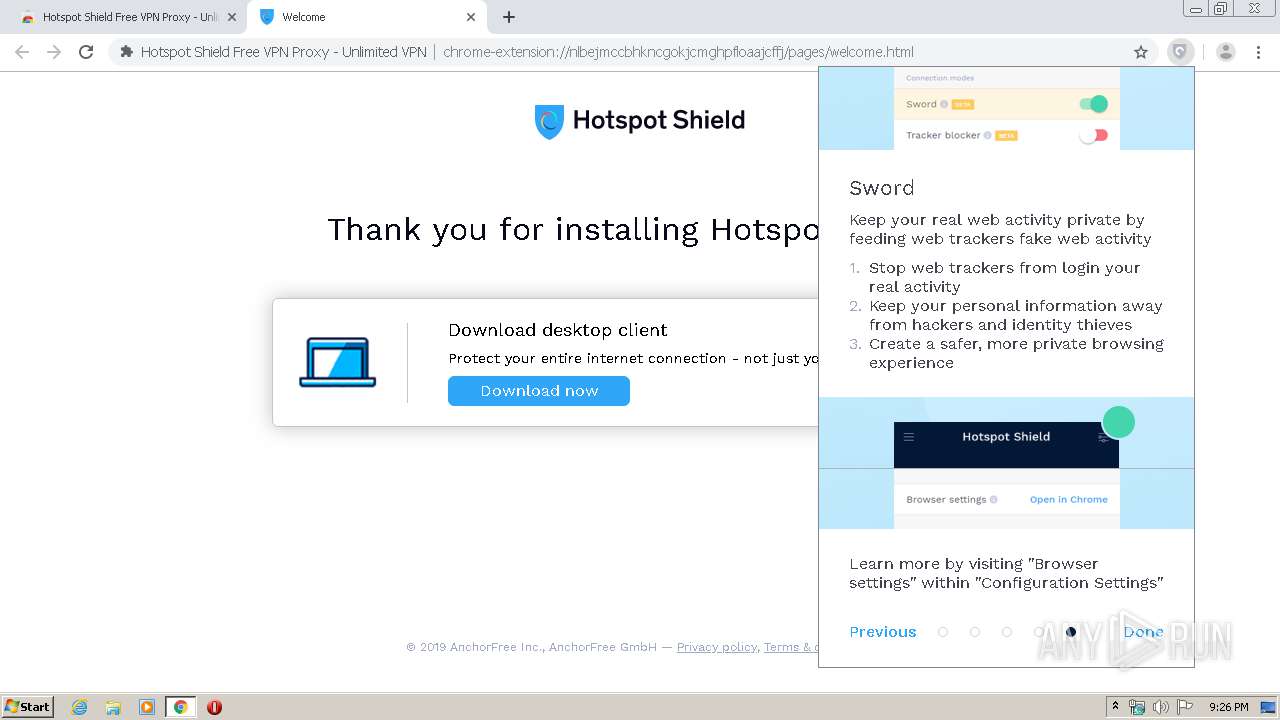The width and height of the screenshot is (1280, 720).
Task: Jump to the first tutorial page dot
Action: coord(943,632)
